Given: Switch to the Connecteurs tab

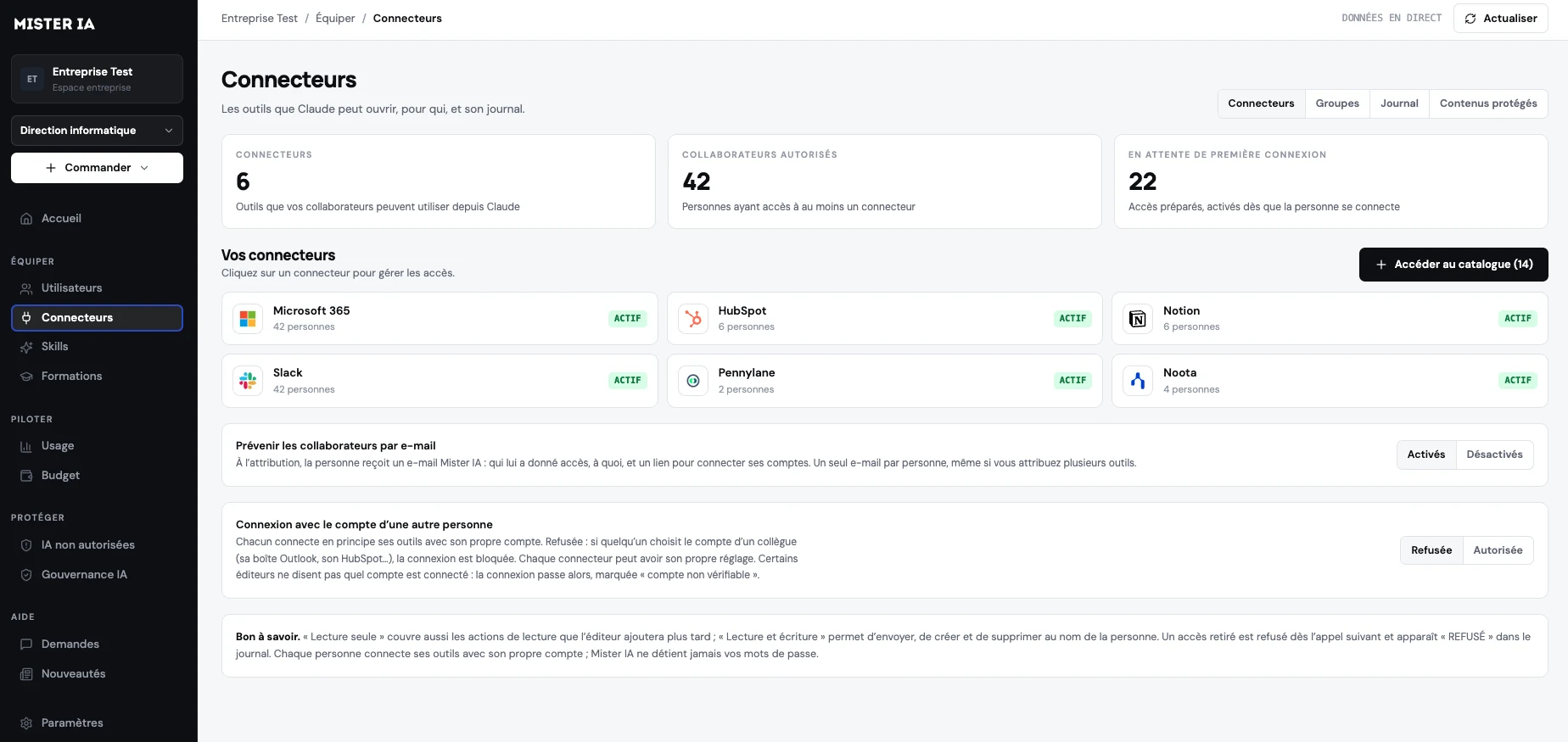Looking at the screenshot, I should (1261, 103).
